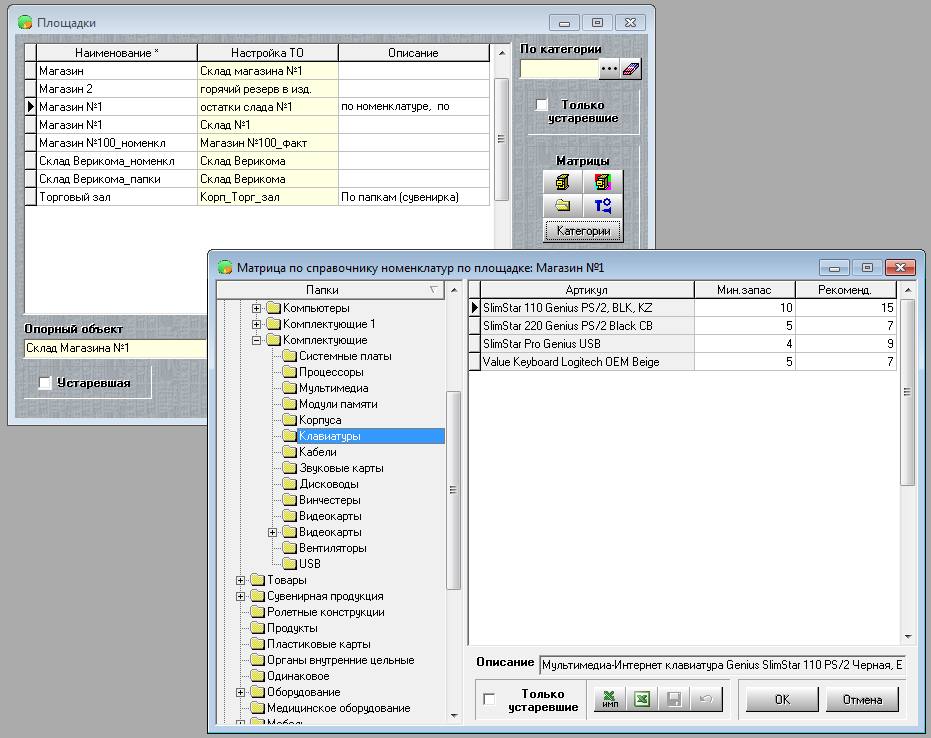This screenshot has height=738, width=931.
Task: Click the Категории button
Action: (x=583, y=230)
